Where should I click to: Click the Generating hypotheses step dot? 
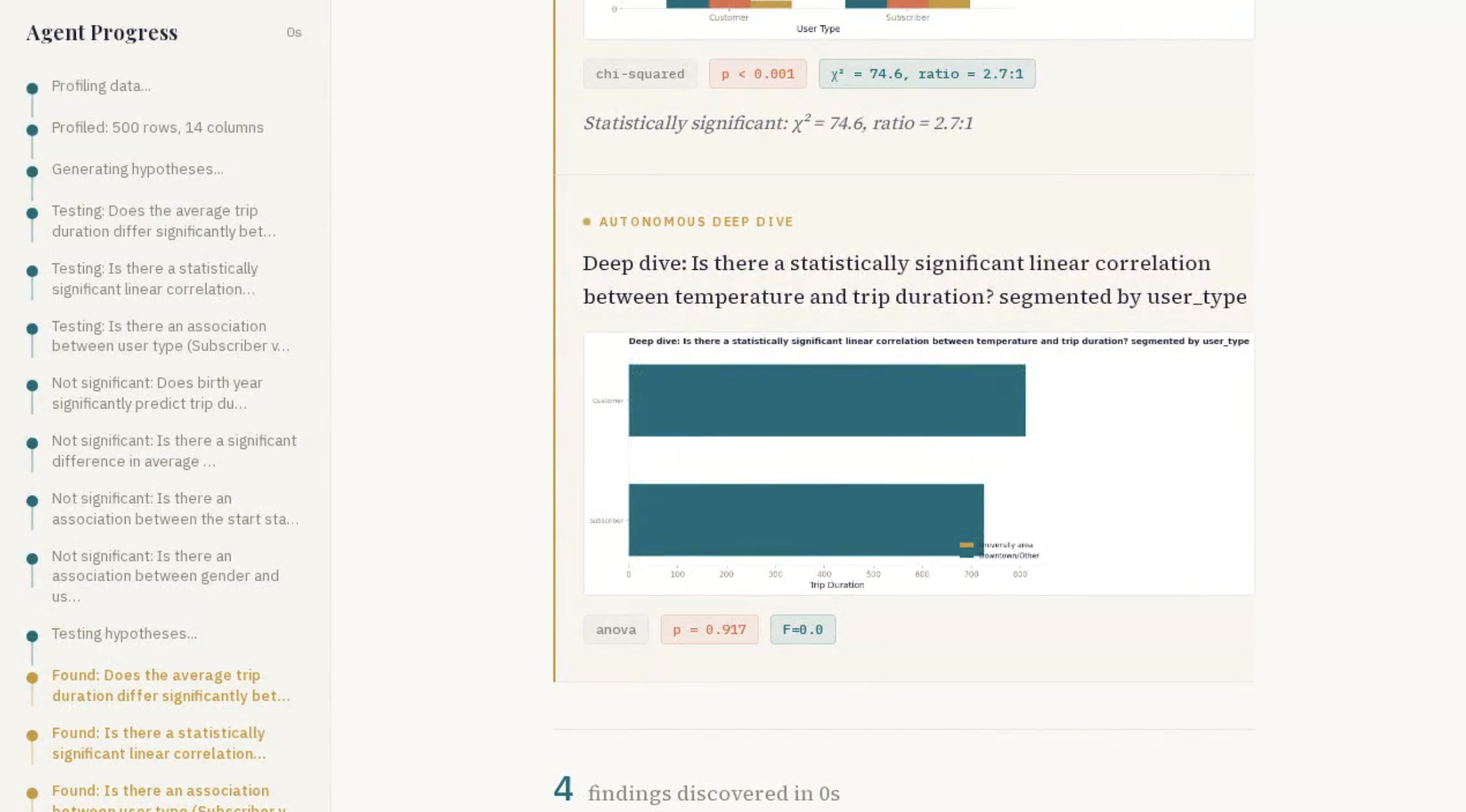tap(32, 172)
